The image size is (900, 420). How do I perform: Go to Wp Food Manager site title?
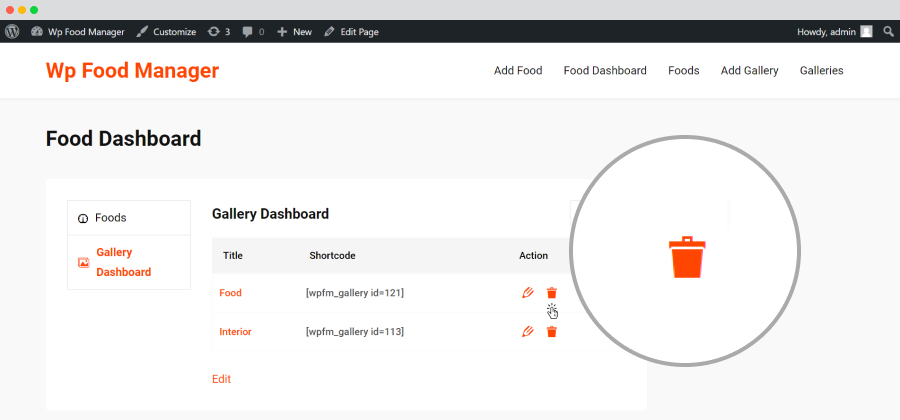click(x=132, y=71)
